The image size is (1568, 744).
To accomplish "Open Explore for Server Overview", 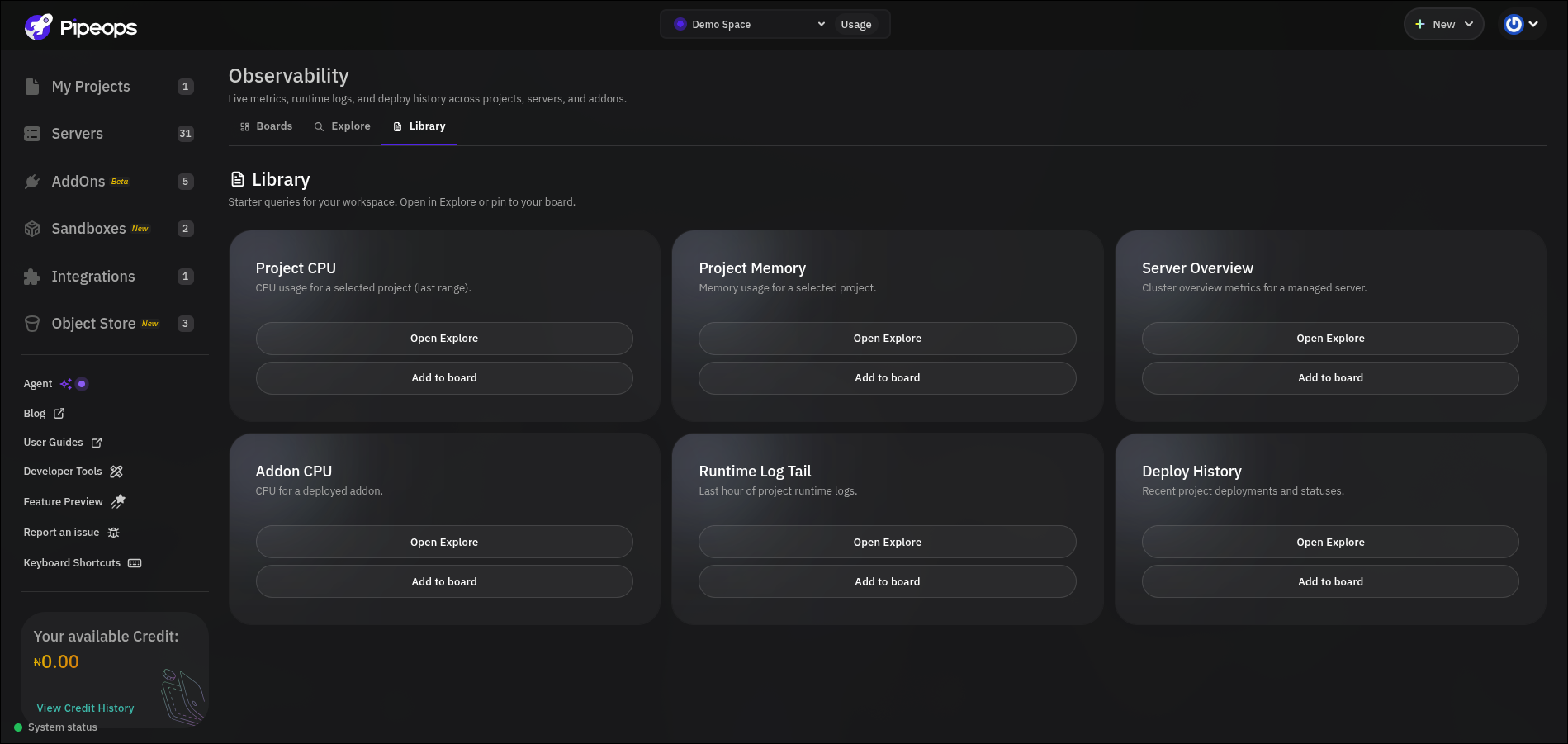I will (x=1330, y=339).
